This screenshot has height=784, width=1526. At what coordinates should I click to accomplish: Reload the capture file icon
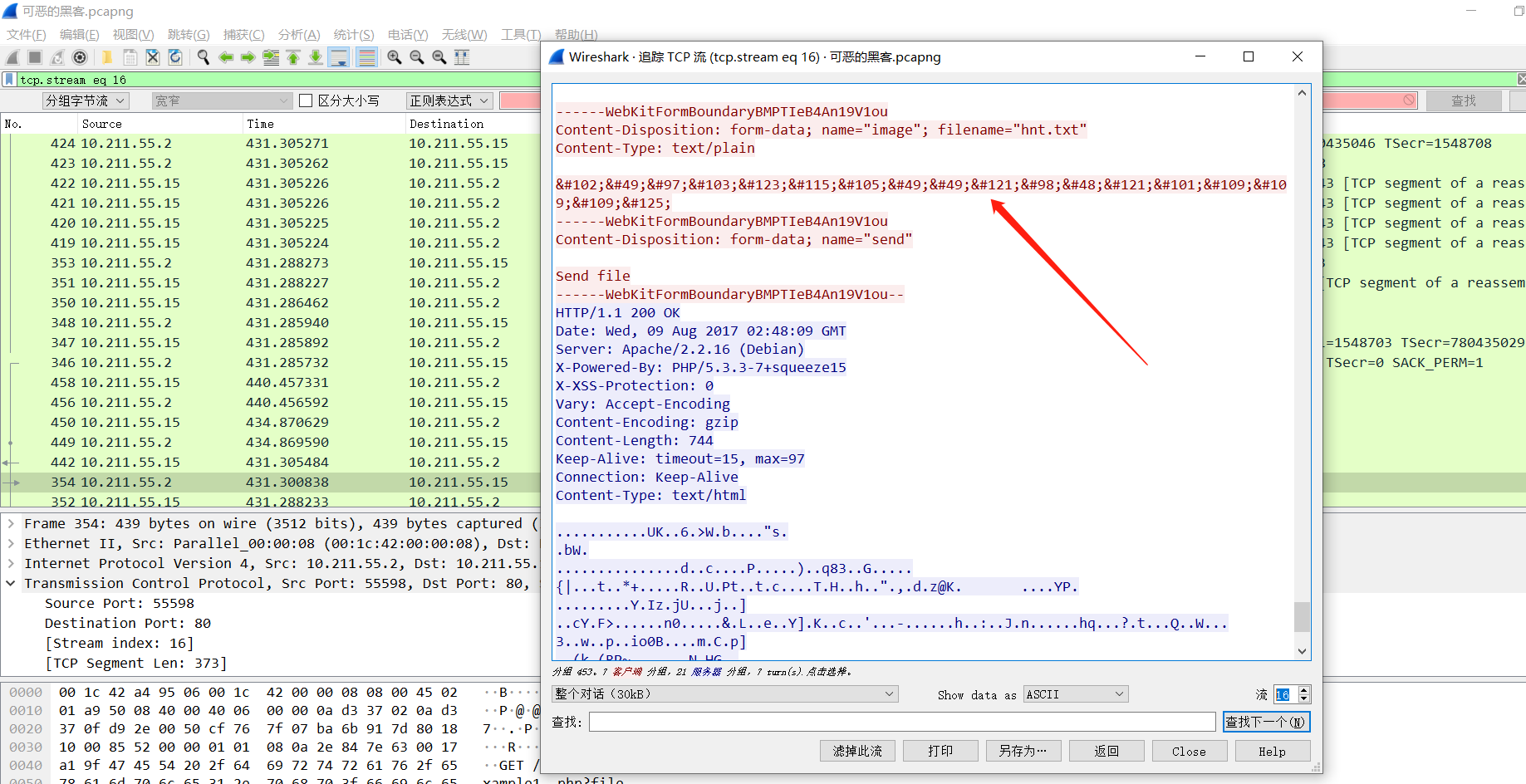pos(175,56)
